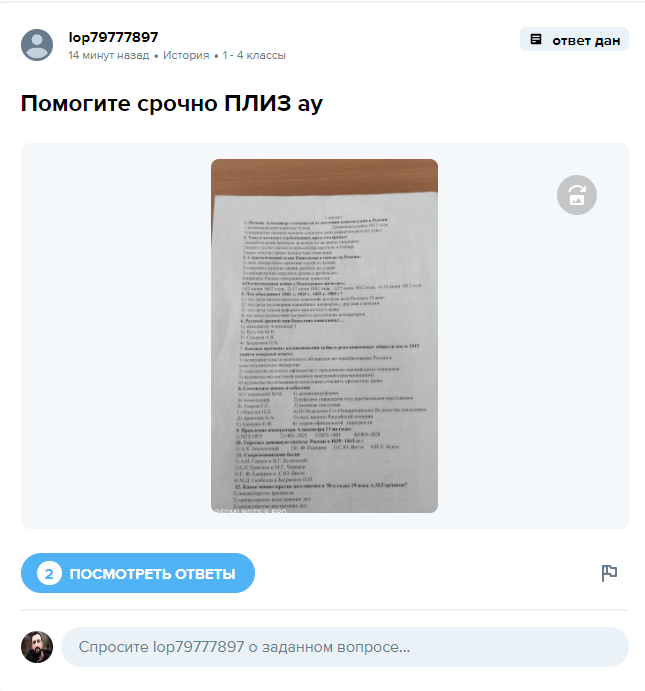Open the attached worksheet photo

[x=324, y=336]
